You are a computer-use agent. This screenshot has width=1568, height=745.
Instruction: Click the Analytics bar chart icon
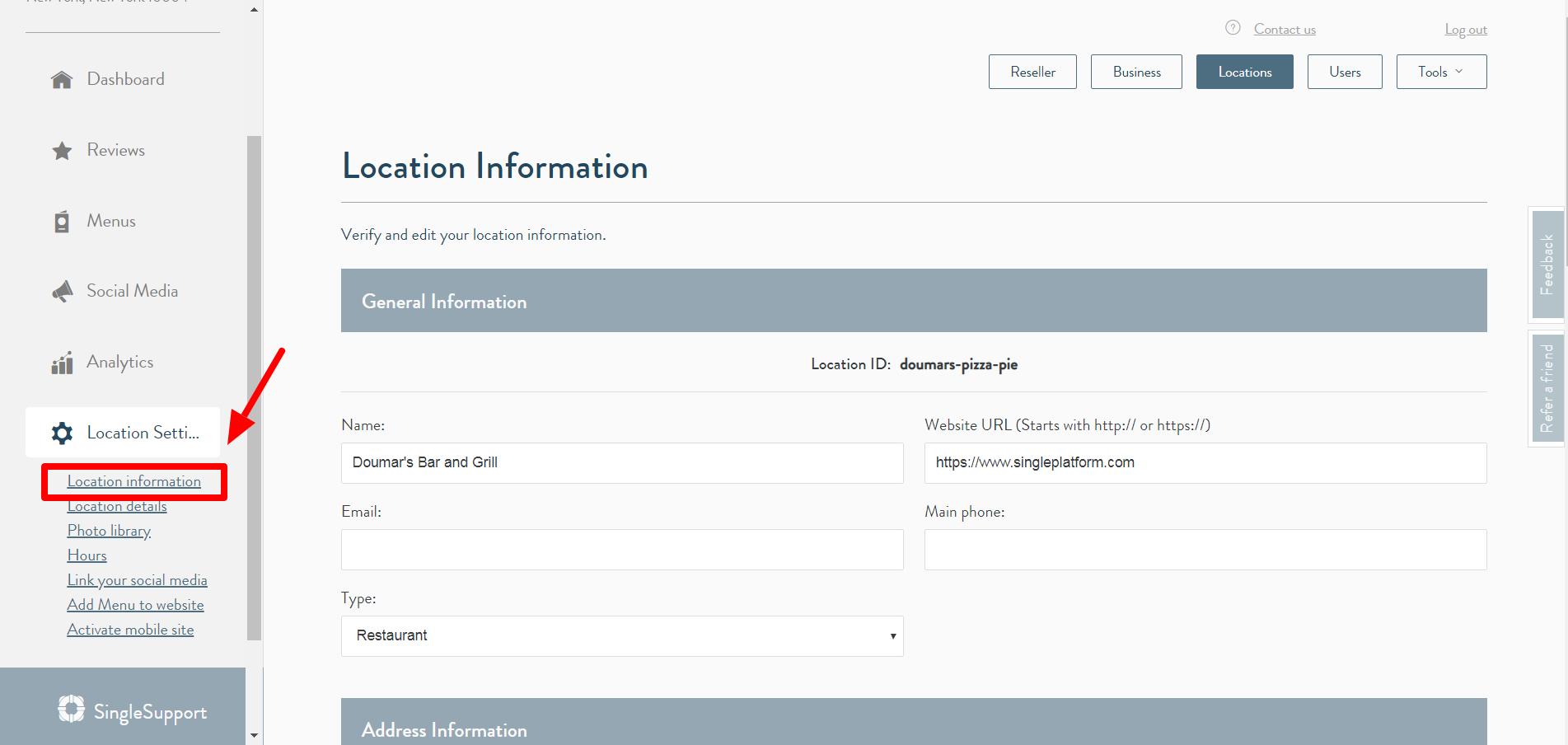coord(62,363)
